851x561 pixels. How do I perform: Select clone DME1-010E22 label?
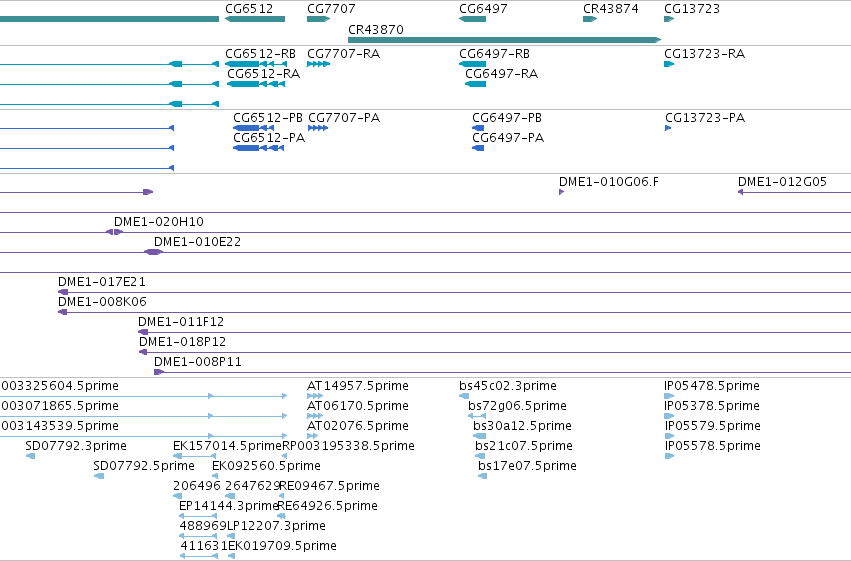click(x=198, y=242)
